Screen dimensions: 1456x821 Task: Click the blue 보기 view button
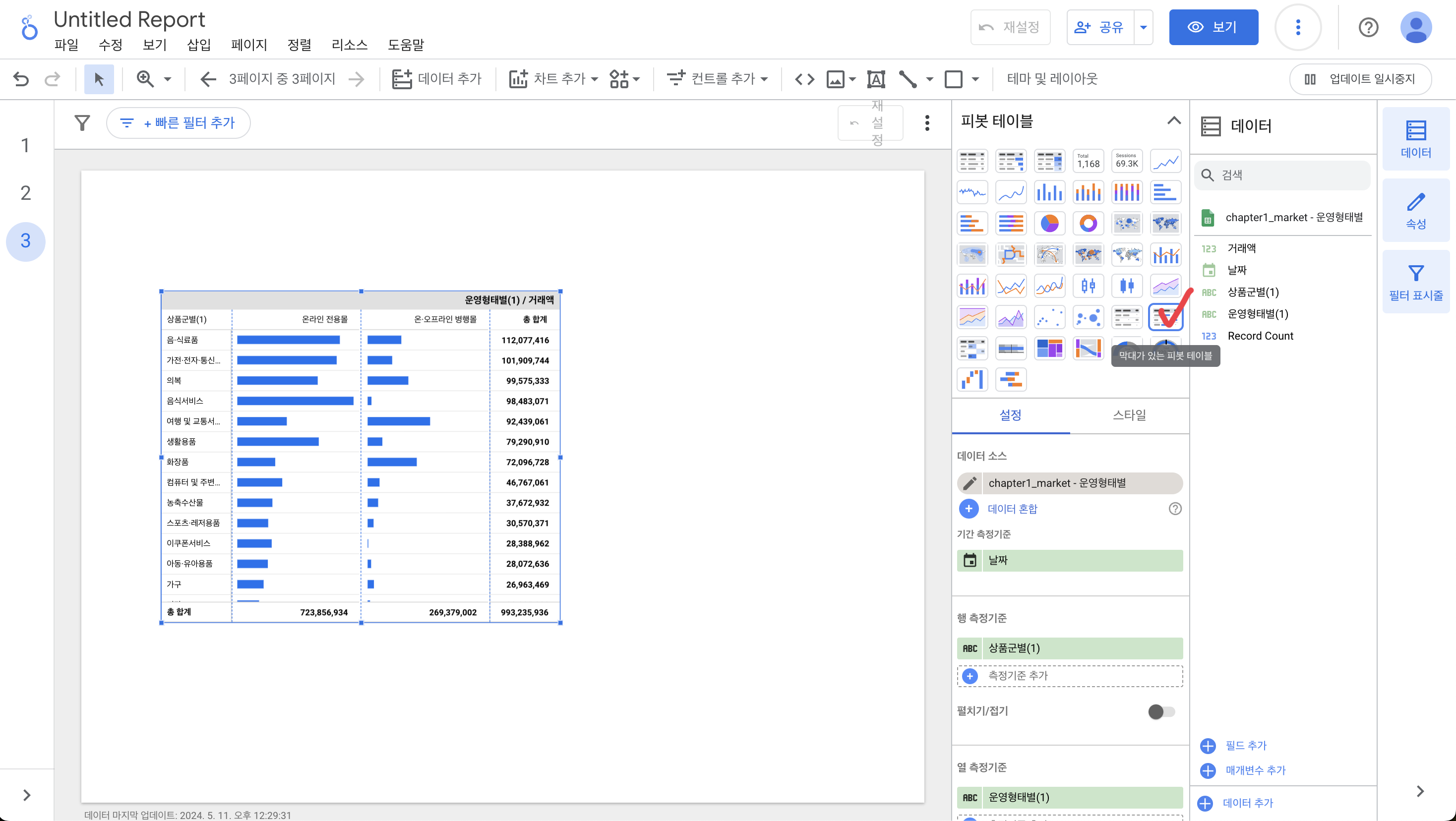pyautogui.click(x=1213, y=27)
